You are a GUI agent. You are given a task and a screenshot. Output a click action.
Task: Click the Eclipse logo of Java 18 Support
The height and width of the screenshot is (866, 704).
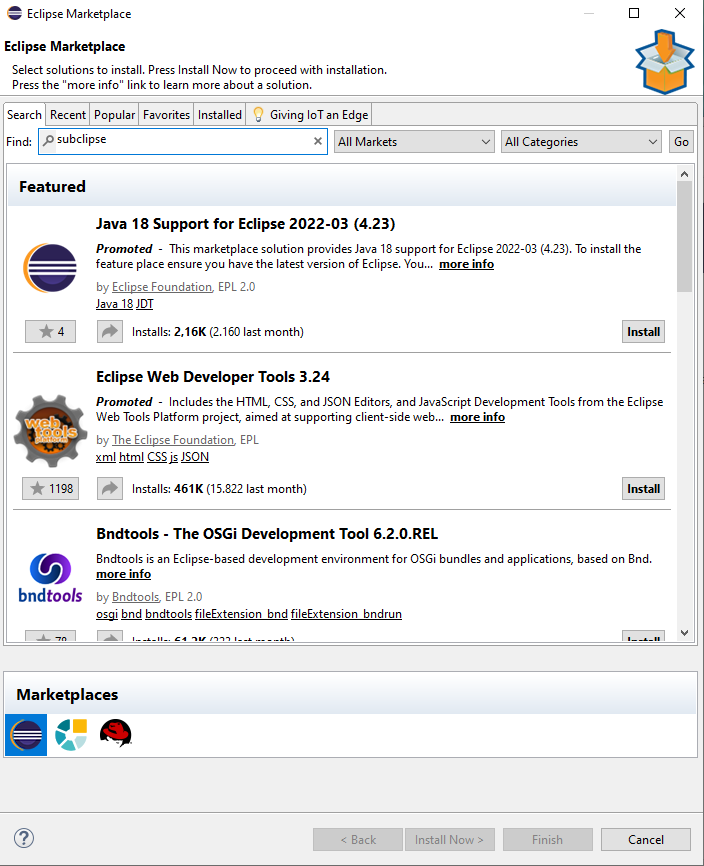(x=50, y=268)
